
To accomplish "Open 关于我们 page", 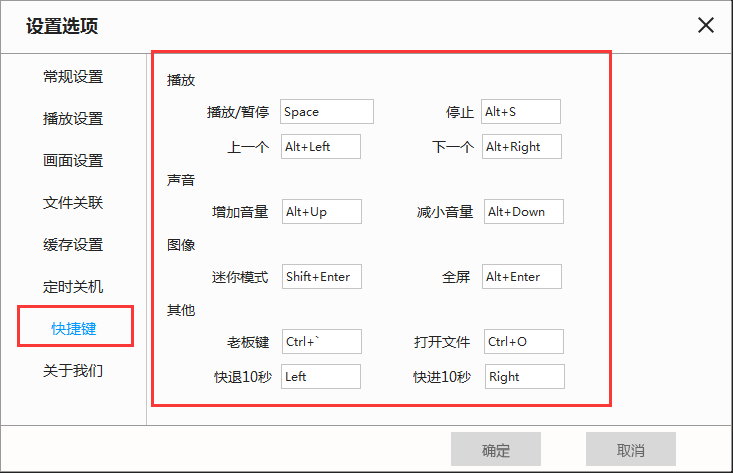I will click(73, 371).
